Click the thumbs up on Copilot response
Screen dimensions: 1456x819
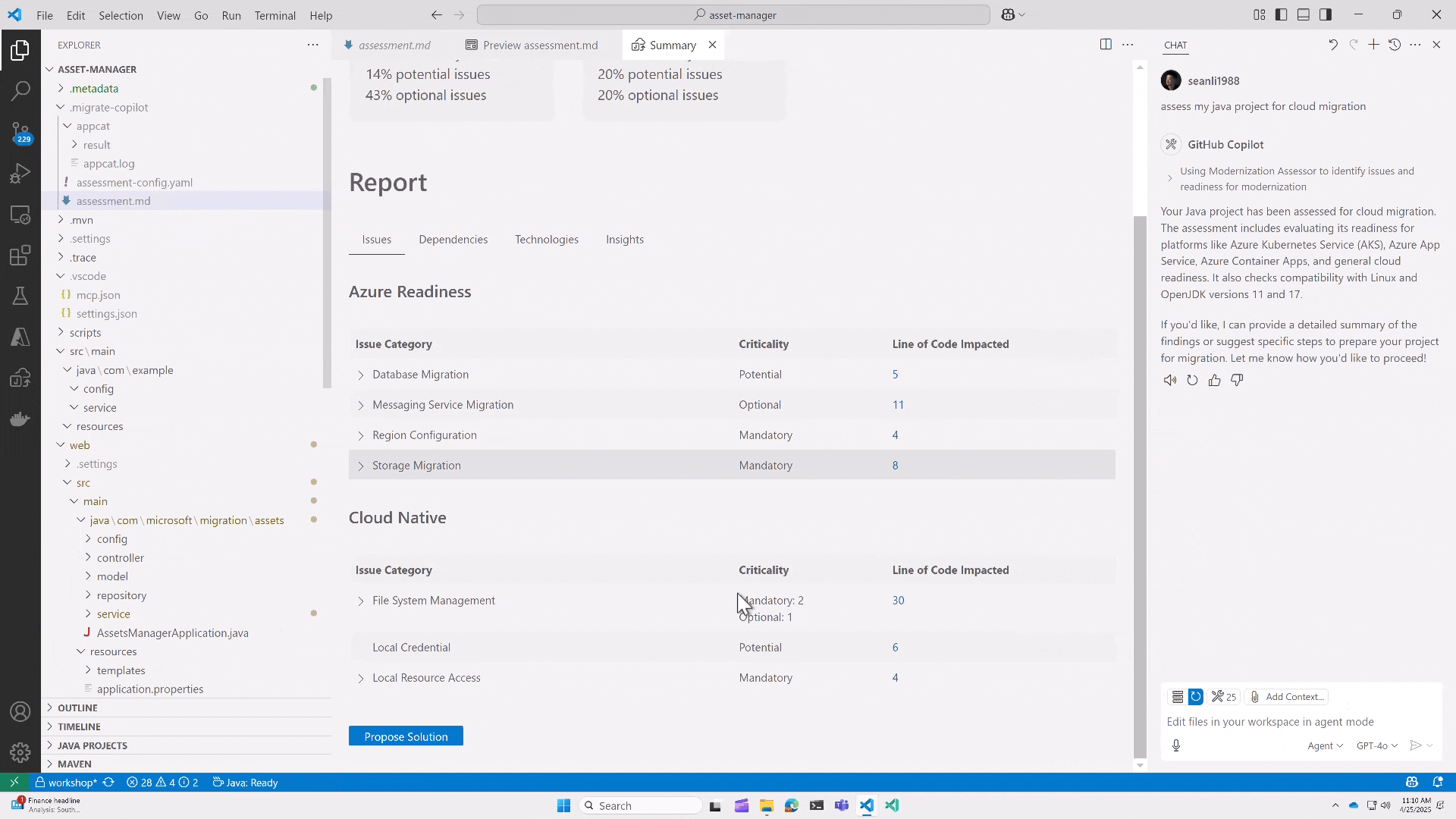pyautogui.click(x=1215, y=381)
